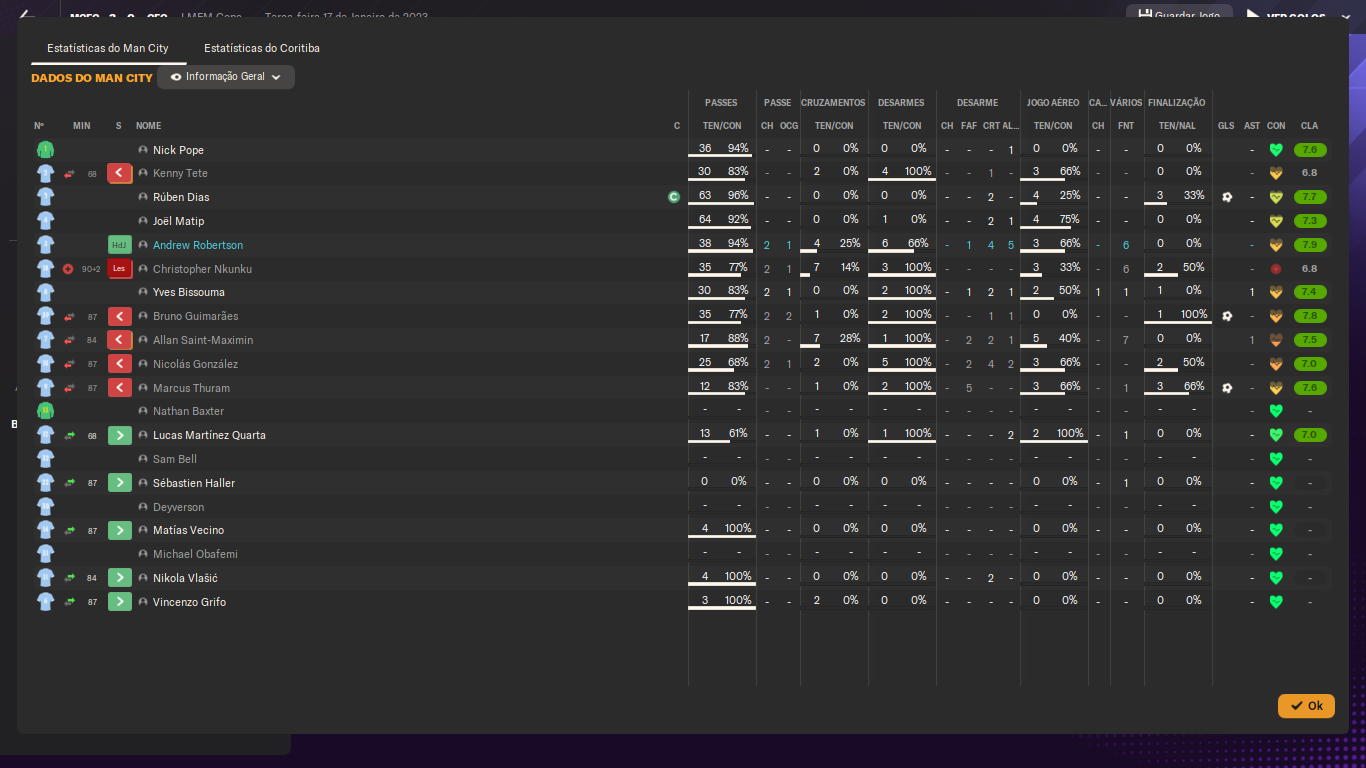Screen dimensions: 1366x768
Task: Click Nick Pope's 94% pass value
Action: tap(736, 148)
